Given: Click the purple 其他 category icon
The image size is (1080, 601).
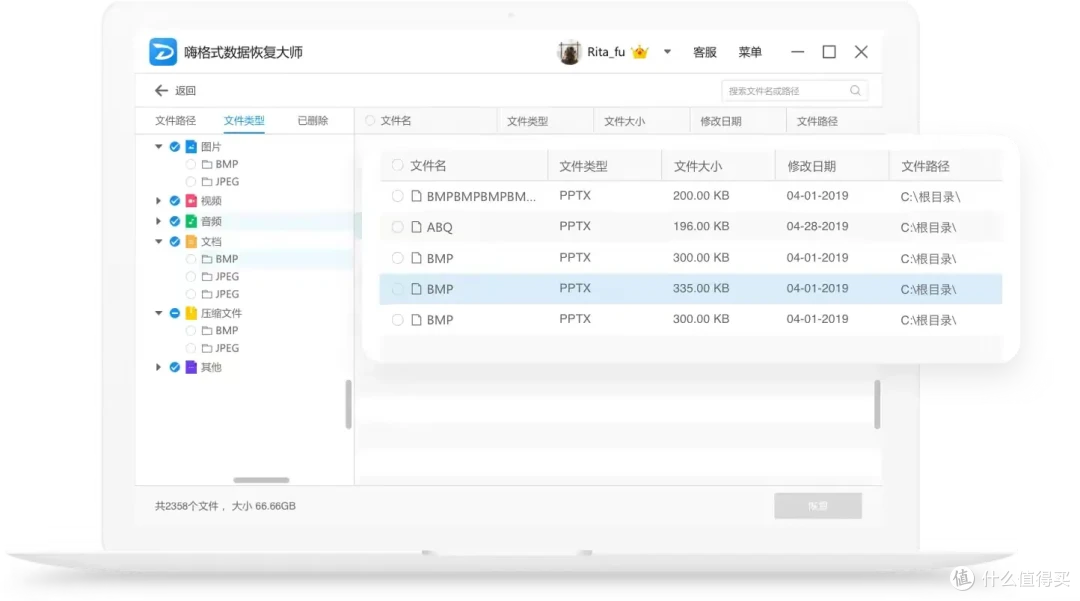Looking at the screenshot, I should pos(191,367).
